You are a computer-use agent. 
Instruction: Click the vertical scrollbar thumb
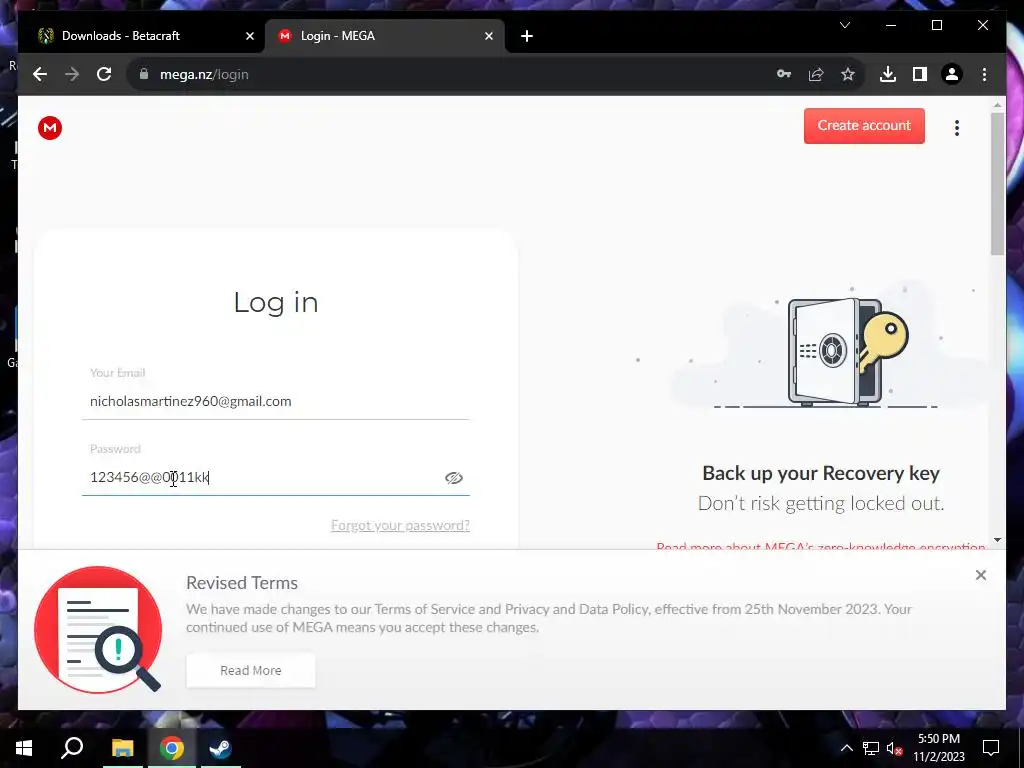pyautogui.click(x=997, y=183)
